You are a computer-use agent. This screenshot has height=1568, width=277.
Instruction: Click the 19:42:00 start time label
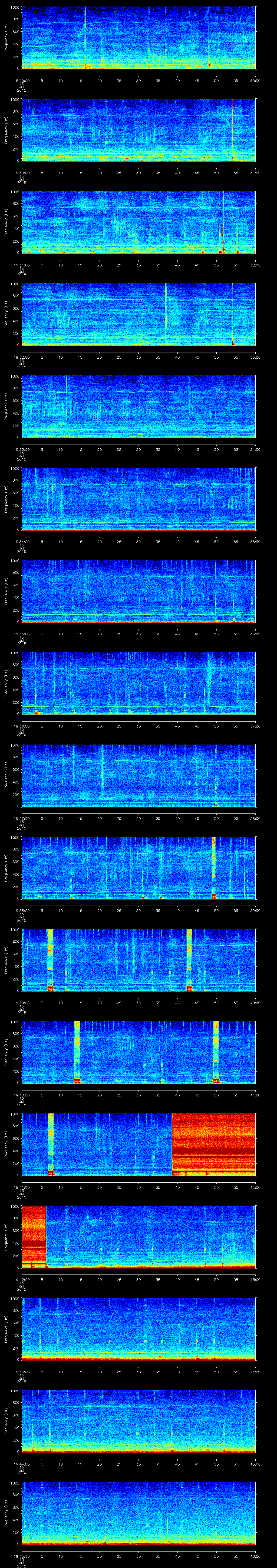tap(21, 1279)
